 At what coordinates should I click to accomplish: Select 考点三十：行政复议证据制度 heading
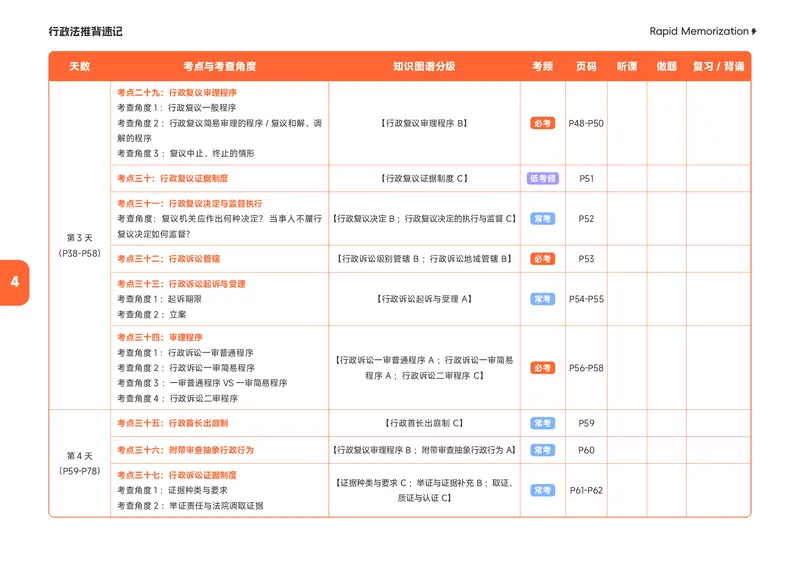click(x=172, y=178)
